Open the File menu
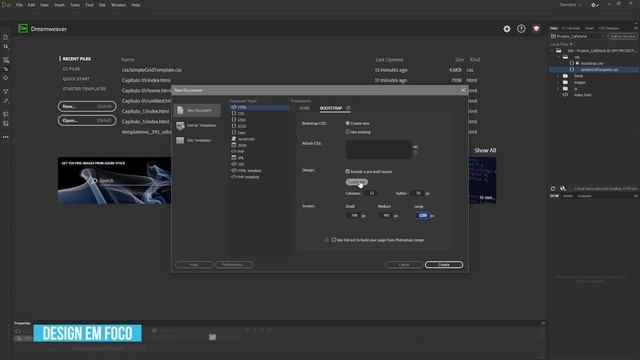The image size is (640, 360). [x=19, y=5]
